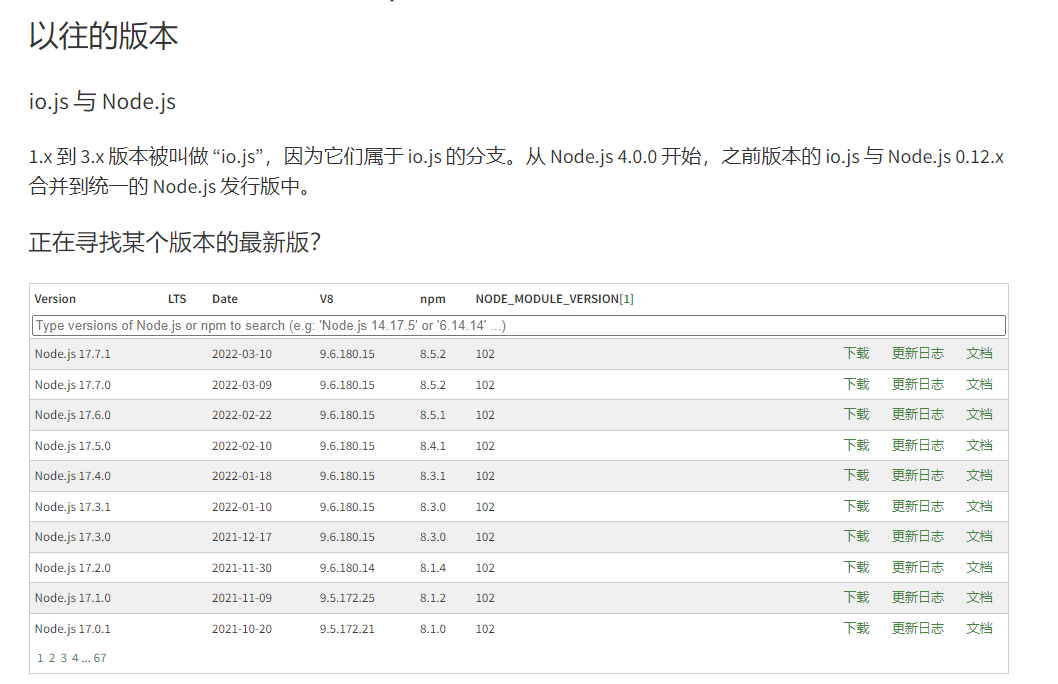Click the date 2021-10-20 cell
This screenshot has width=1058, height=684.
[242, 629]
